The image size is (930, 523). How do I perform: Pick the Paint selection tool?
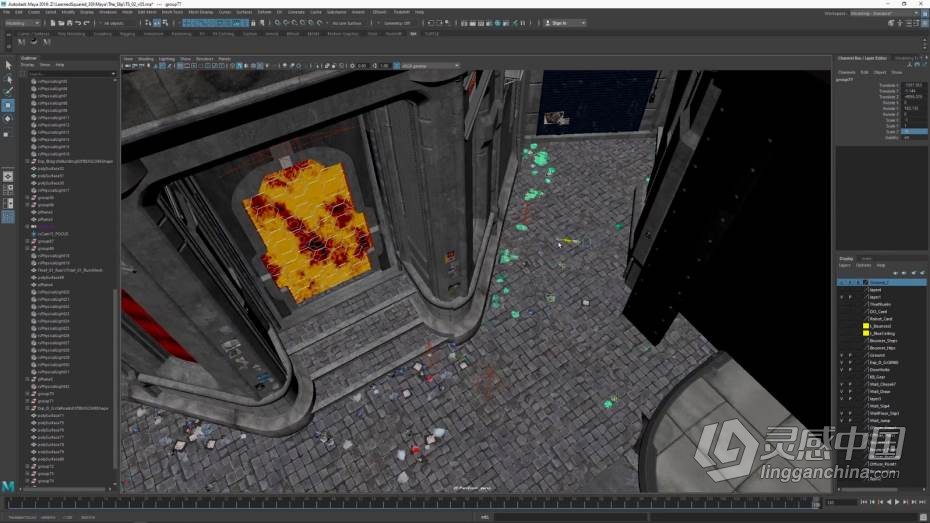point(8,91)
